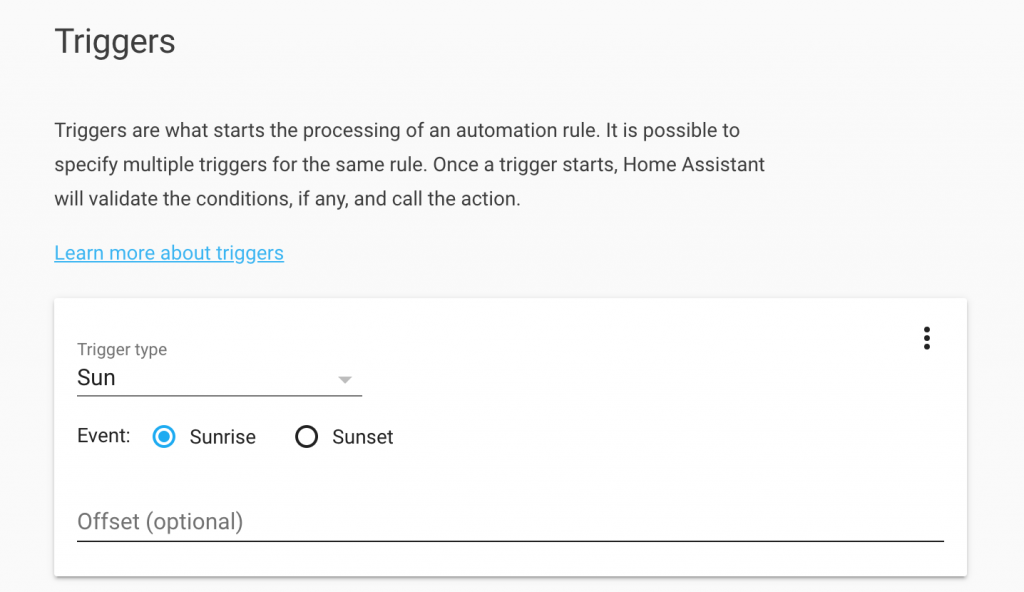The height and width of the screenshot is (592, 1024).
Task: Expand the Trigger type dropdown arrow
Action: (x=345, y=380)
